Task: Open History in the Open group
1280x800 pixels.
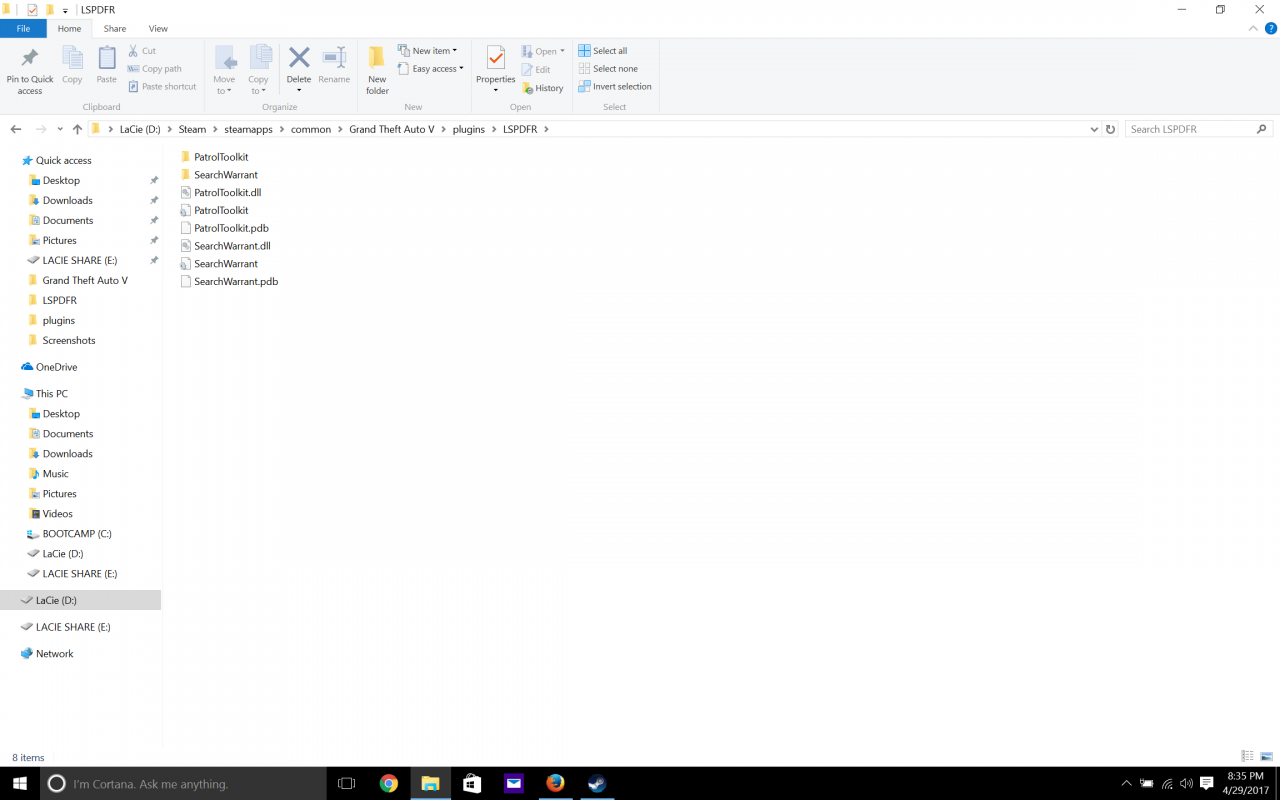Action: tap(543, 88)
